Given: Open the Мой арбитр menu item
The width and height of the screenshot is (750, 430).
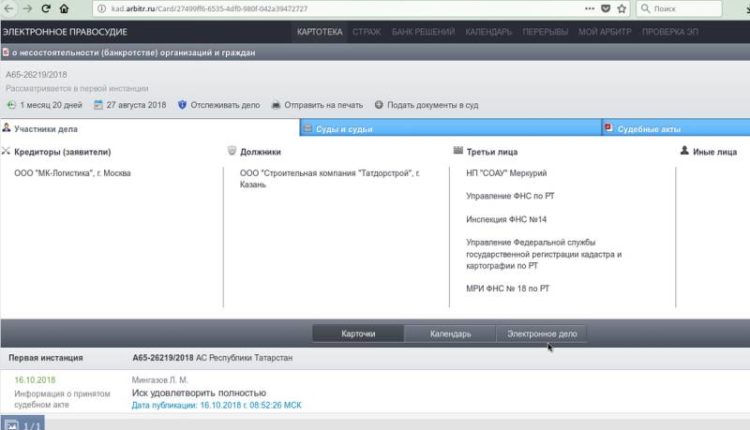Looking at the screenshot, I should 605,32.
